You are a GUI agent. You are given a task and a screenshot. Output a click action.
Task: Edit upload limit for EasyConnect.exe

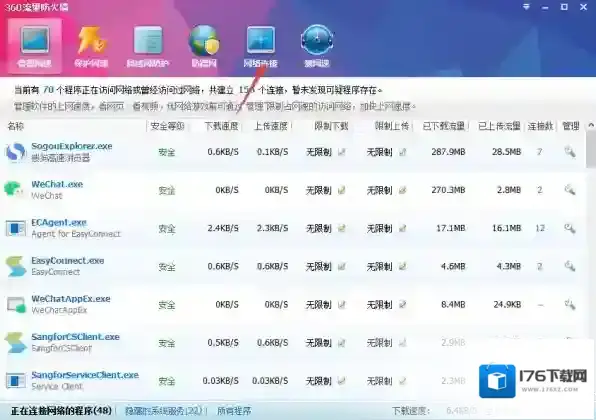click(403, 266)
